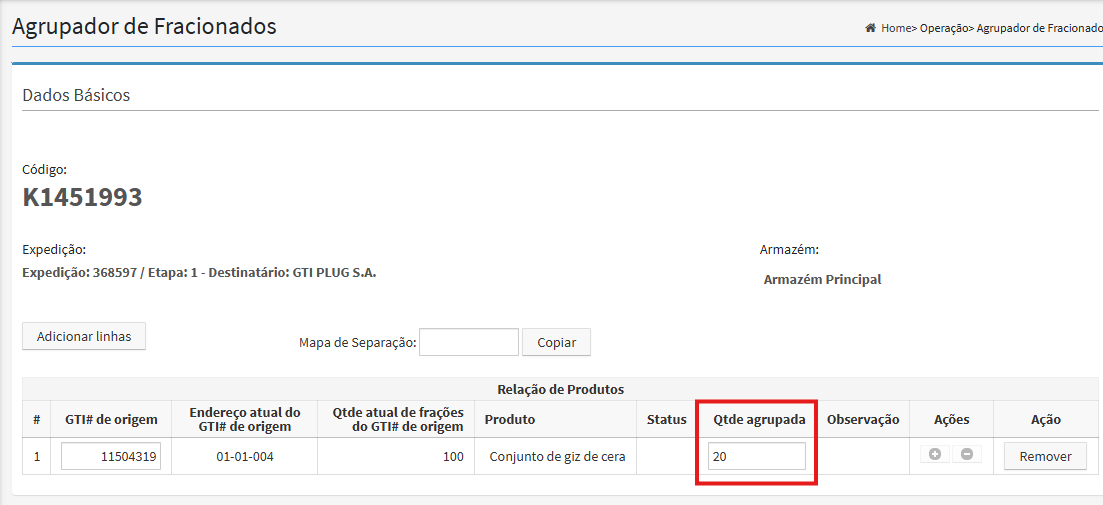Open Operação breadcrumb link
Screen dimensions: 1103x505
pos(944,28)
